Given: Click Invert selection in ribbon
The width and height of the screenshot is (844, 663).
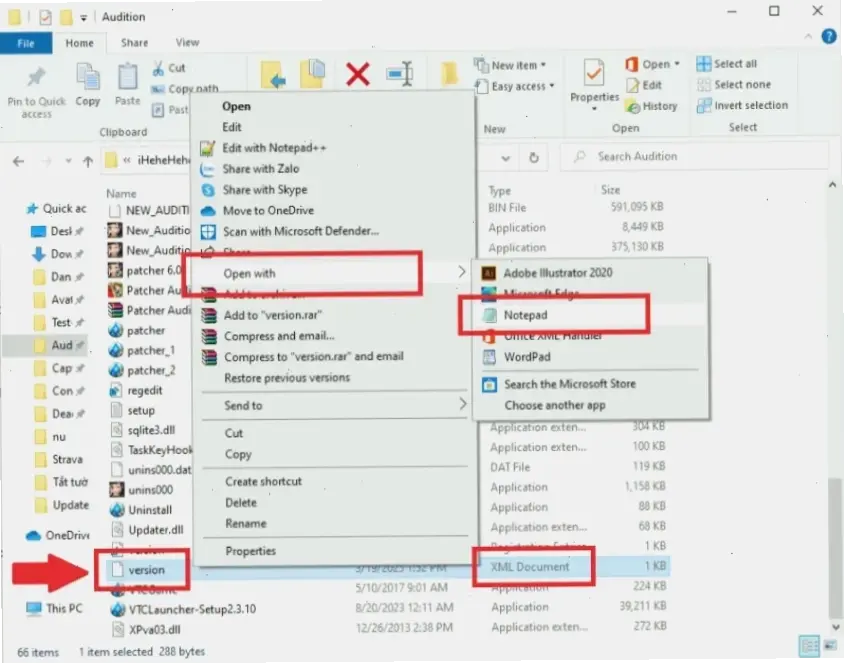Looking at the screenshot, I should point(742,105).
